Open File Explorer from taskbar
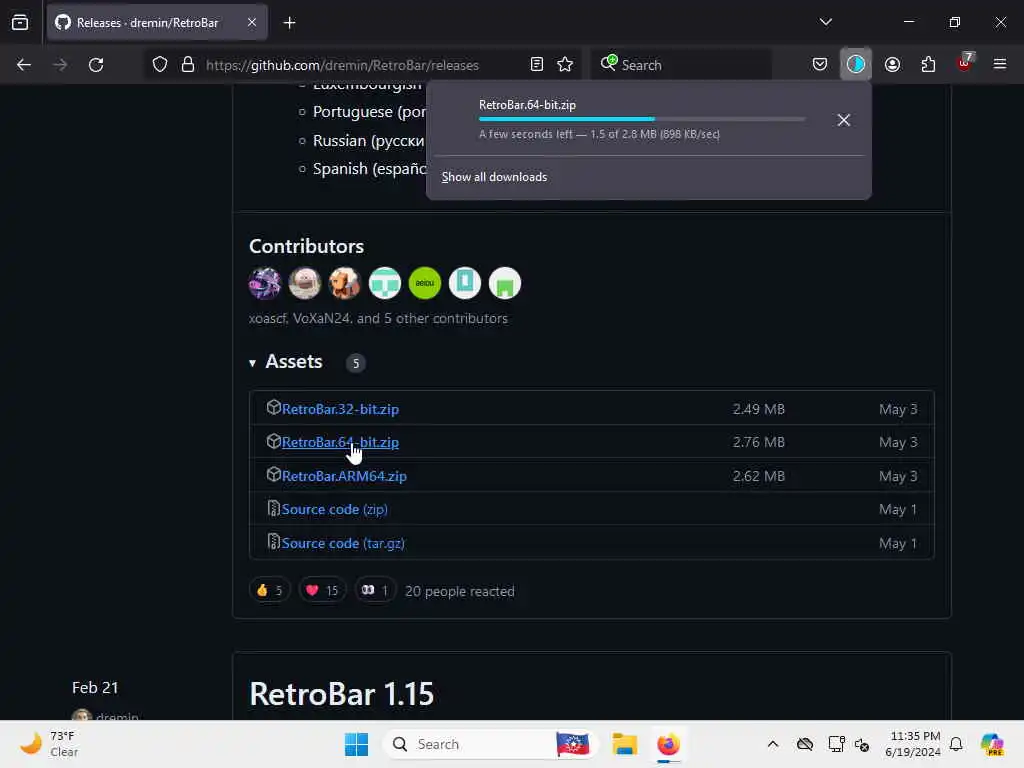The width and height of the screenshot is (1024, 768). coord(624,744)
